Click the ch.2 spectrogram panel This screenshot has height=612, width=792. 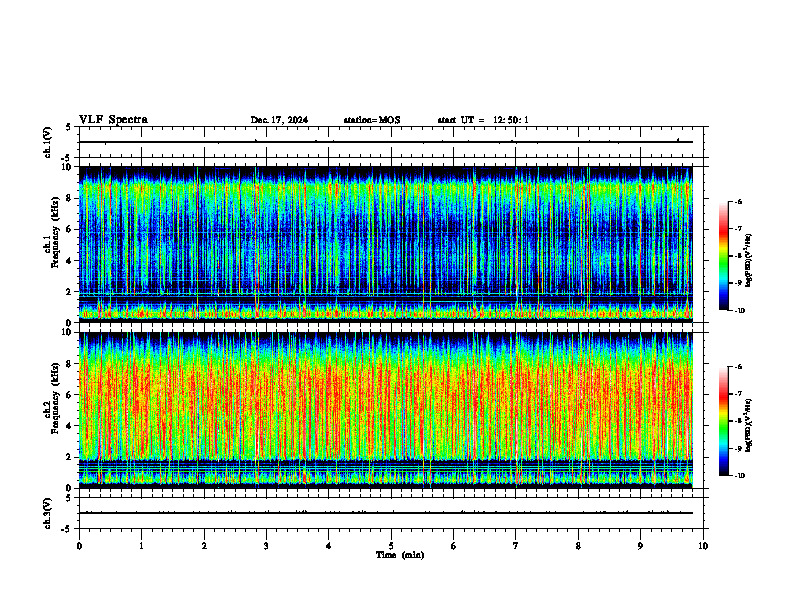coord(385,410)
